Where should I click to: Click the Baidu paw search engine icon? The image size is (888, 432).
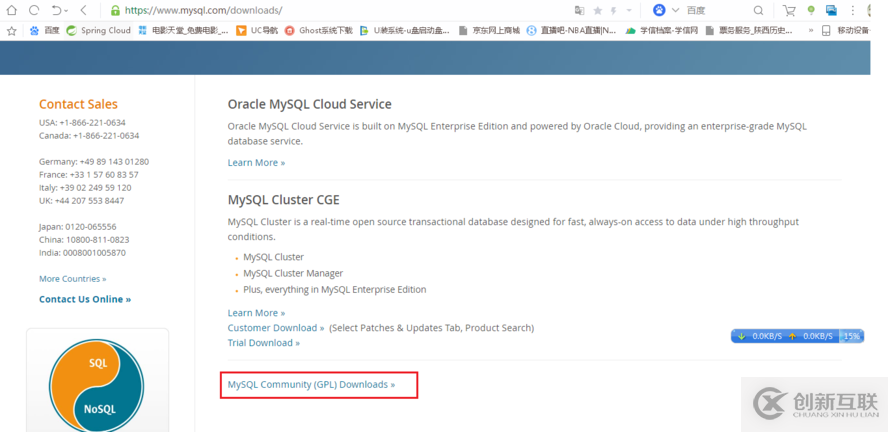tap(659, 10)
